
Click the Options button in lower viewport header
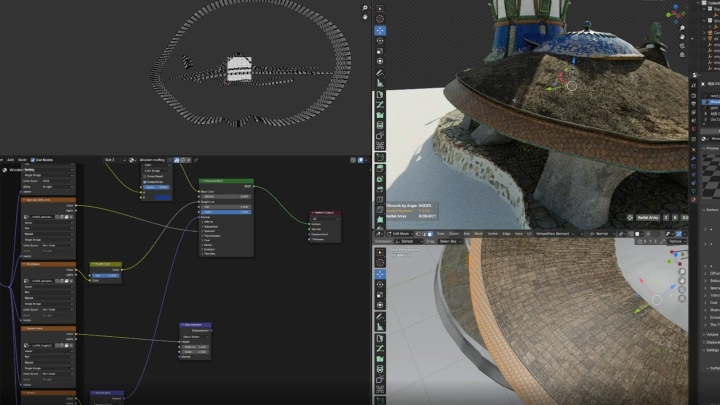677,241
